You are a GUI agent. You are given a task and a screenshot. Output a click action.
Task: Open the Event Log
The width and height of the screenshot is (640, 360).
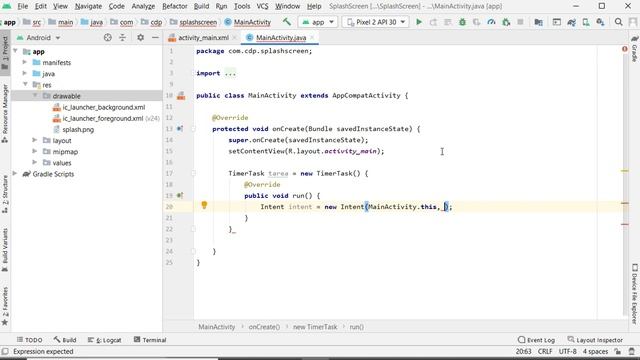pyautogui.click(x=536, y=340)
